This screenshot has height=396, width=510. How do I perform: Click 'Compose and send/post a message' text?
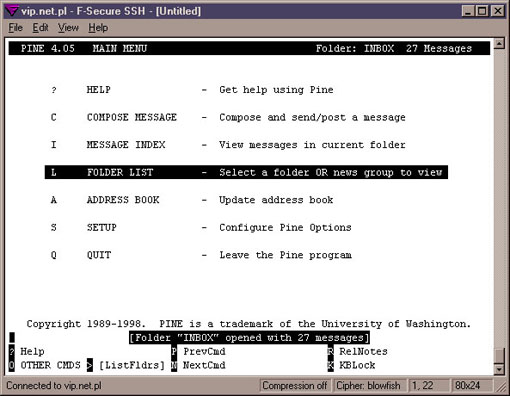click(x=312, y=117)
